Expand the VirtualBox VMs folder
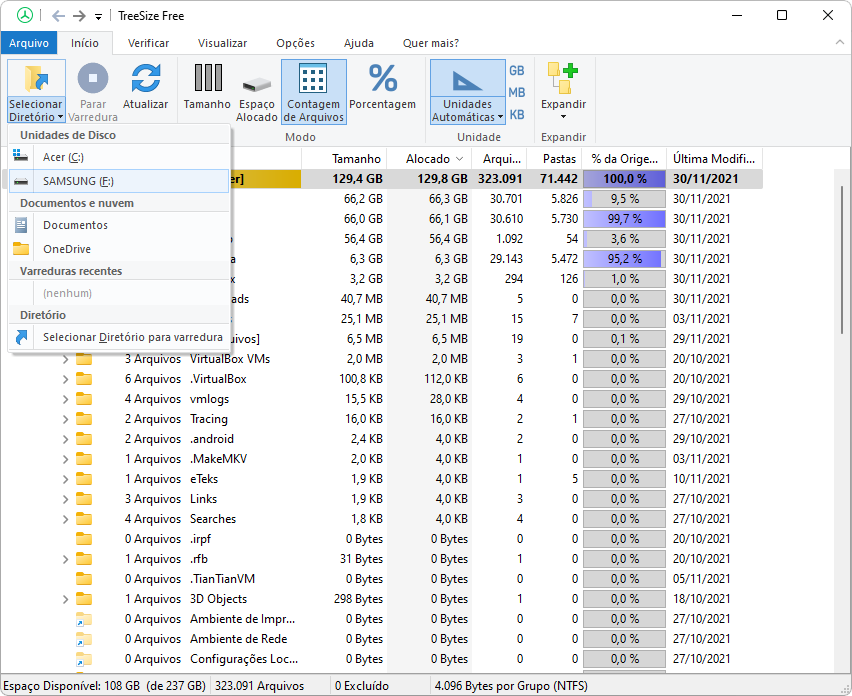This screenshot has width=852, height=696. pos(65,359)
